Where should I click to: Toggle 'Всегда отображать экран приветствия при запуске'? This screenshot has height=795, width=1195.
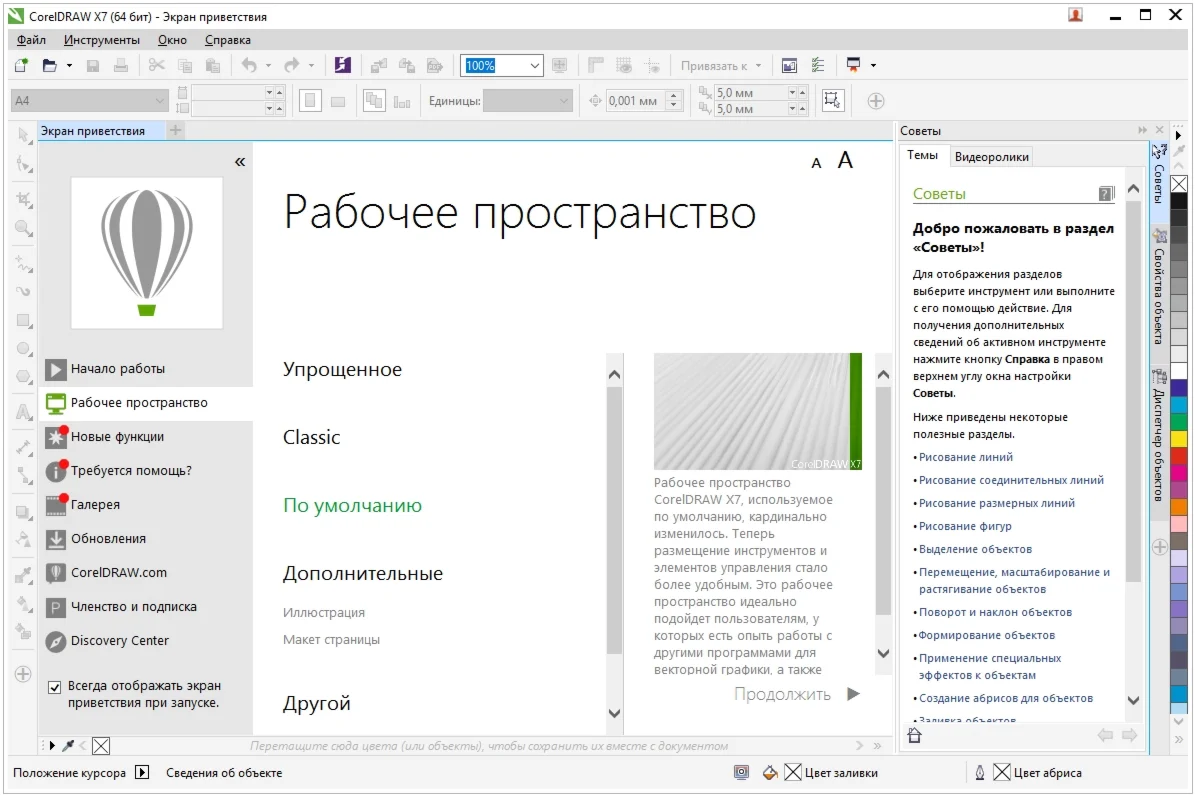click(x=54, y=686)
